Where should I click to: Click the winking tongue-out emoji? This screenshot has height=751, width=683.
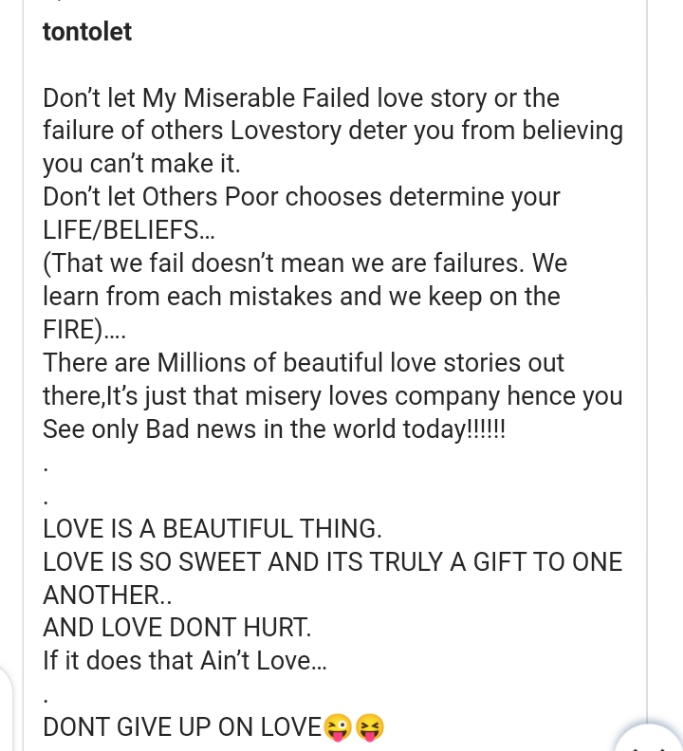coord(338,727)
